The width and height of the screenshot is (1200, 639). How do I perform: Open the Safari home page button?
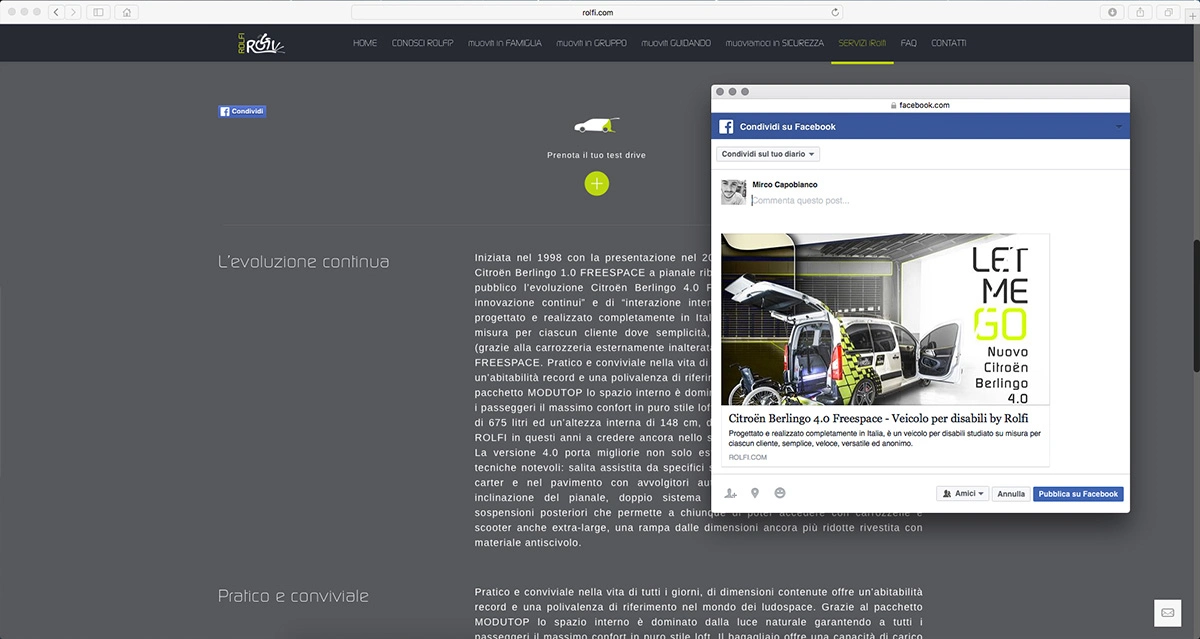[x=126, y=12]
